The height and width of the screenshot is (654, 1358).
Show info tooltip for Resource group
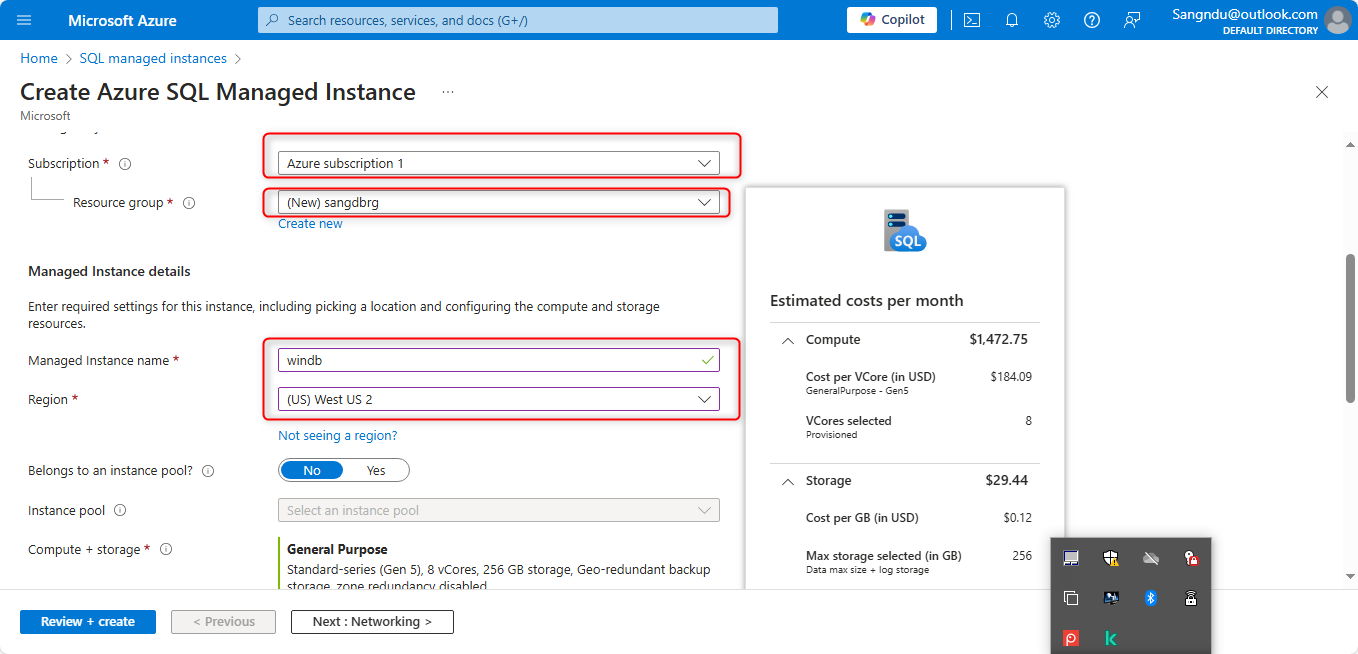coord(189,203)
